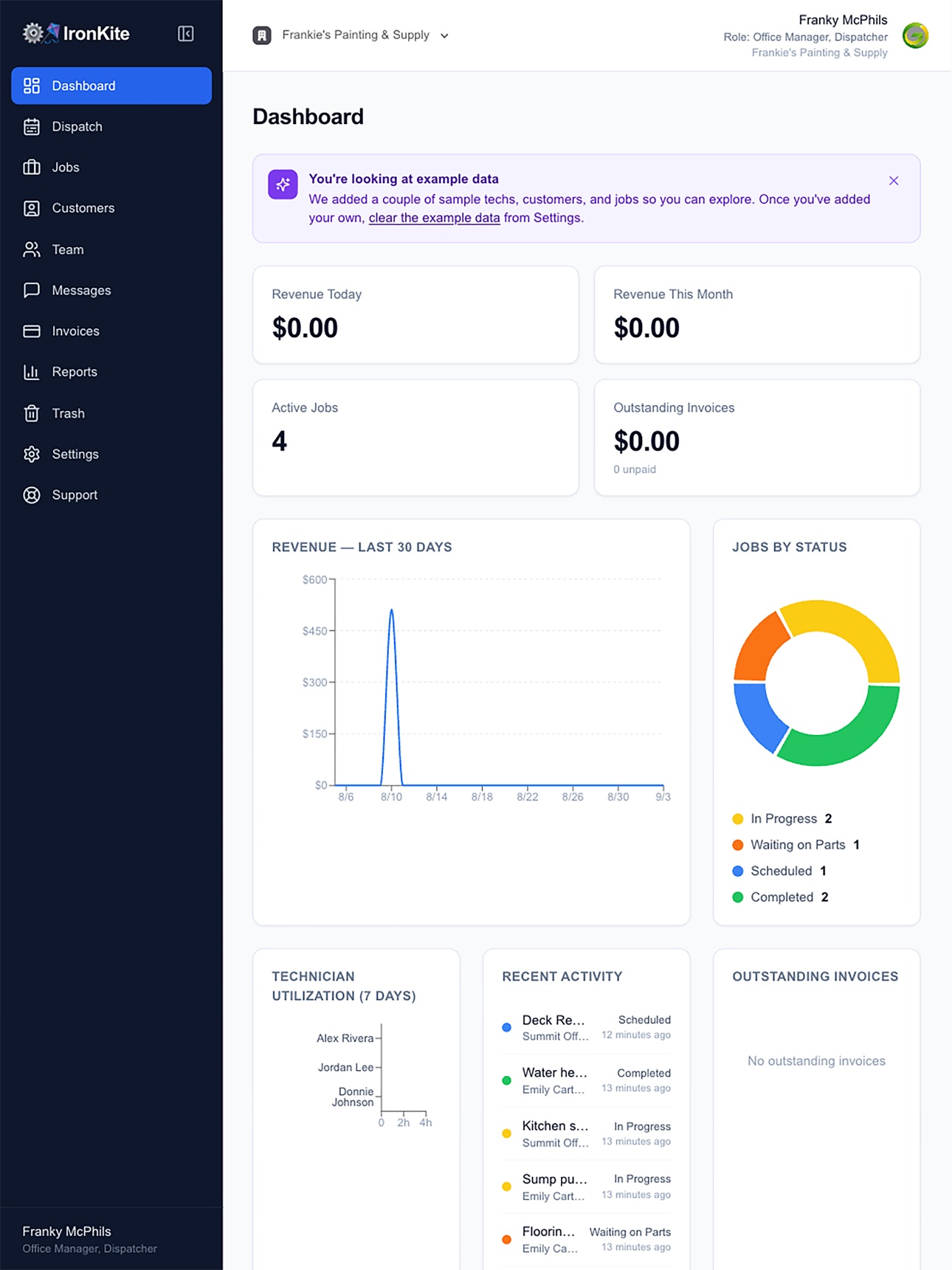Click the 'Waiting on Parts 1' legend label
The height and width of the screenshot is (1270, 952).
[x=805, y=845]
